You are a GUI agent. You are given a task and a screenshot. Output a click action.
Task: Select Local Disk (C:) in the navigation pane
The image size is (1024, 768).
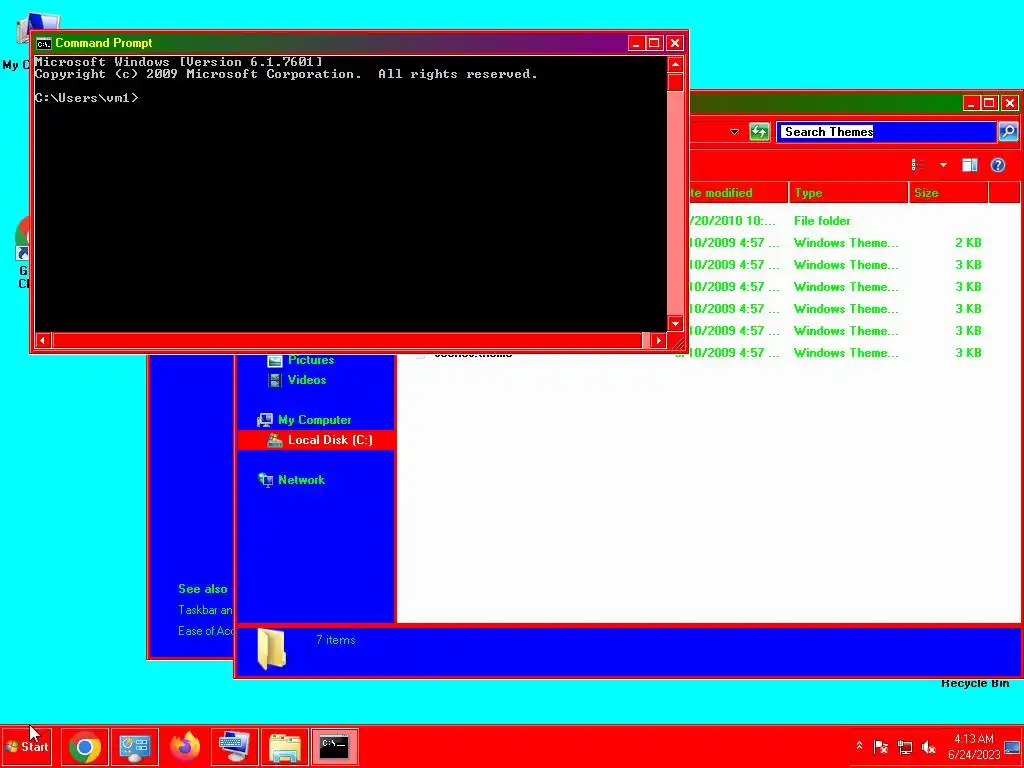(x=330, y=440)
